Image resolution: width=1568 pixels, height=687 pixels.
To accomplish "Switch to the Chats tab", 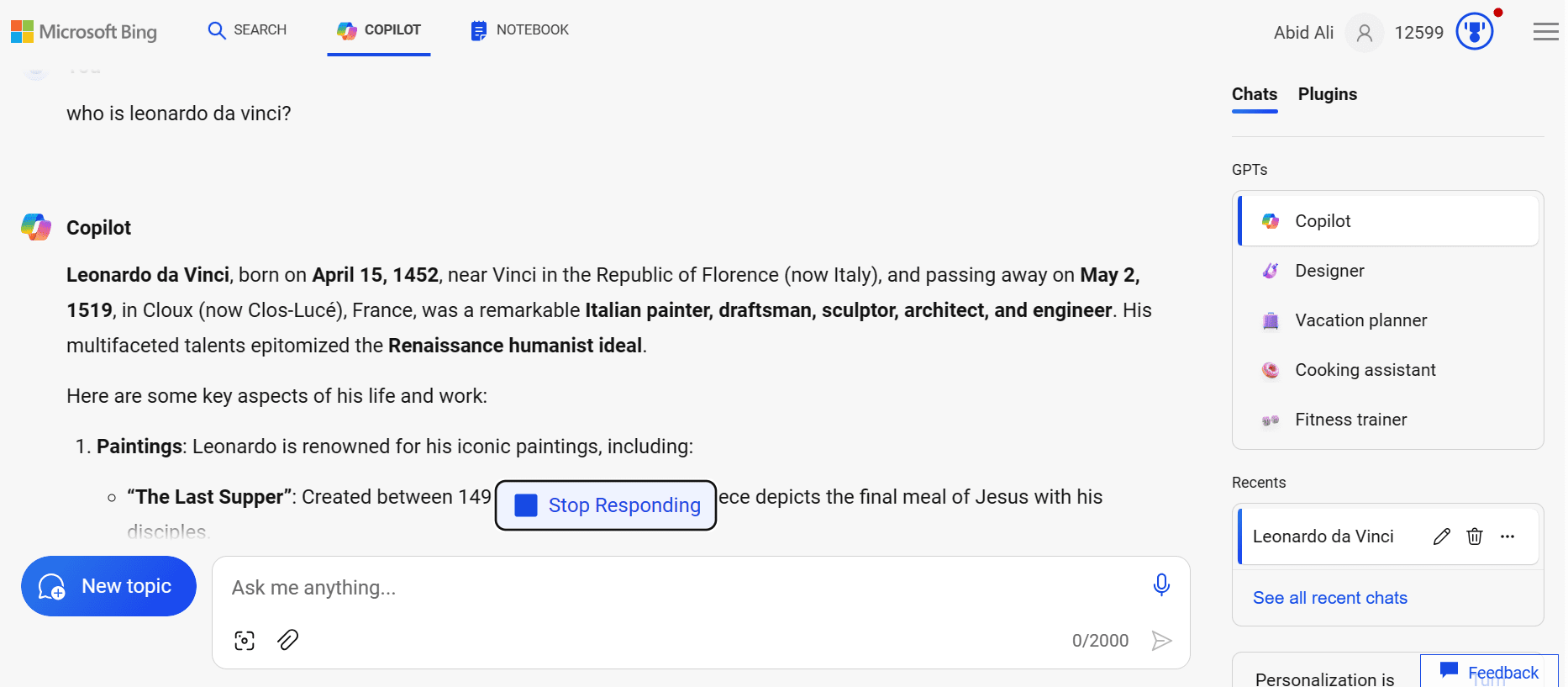I will pos(1254,94).
